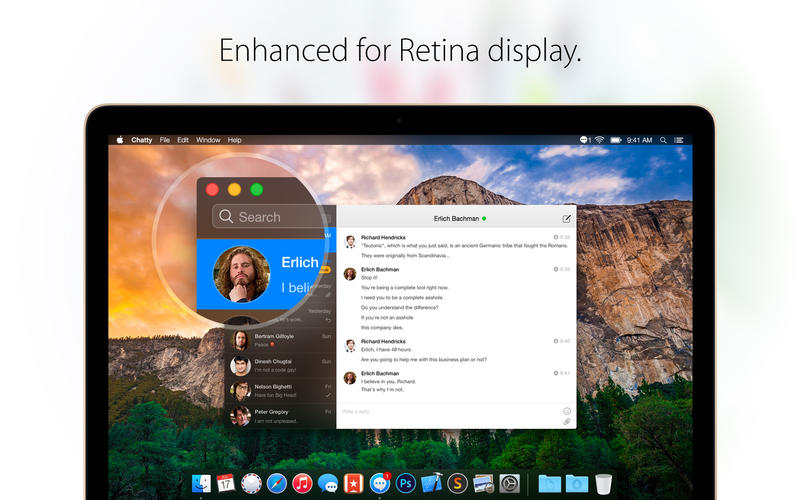Select Dinesh Chugtai conversation

point(281,365)
